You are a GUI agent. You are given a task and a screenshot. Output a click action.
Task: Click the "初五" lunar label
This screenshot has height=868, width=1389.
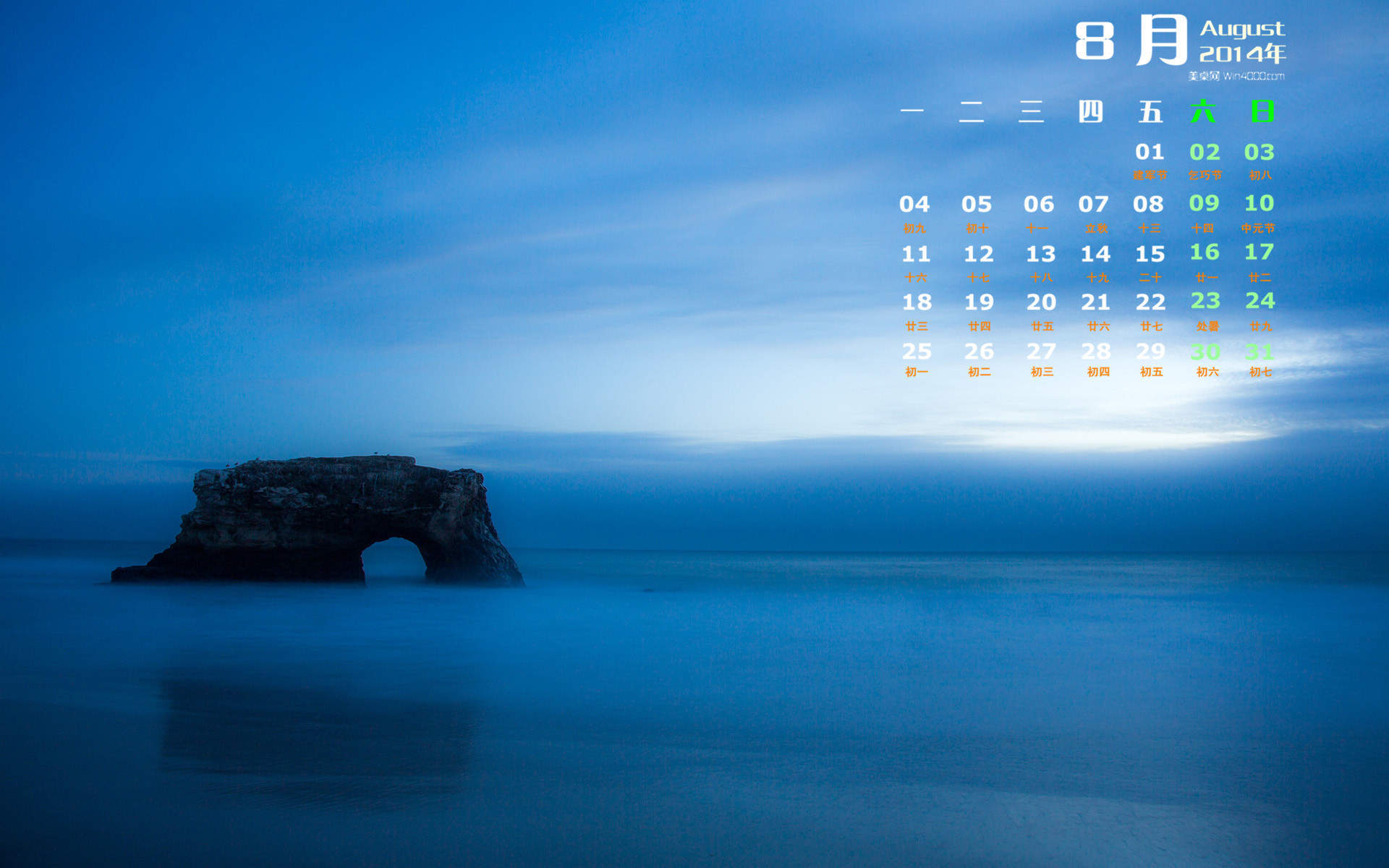click(1151, 372)
